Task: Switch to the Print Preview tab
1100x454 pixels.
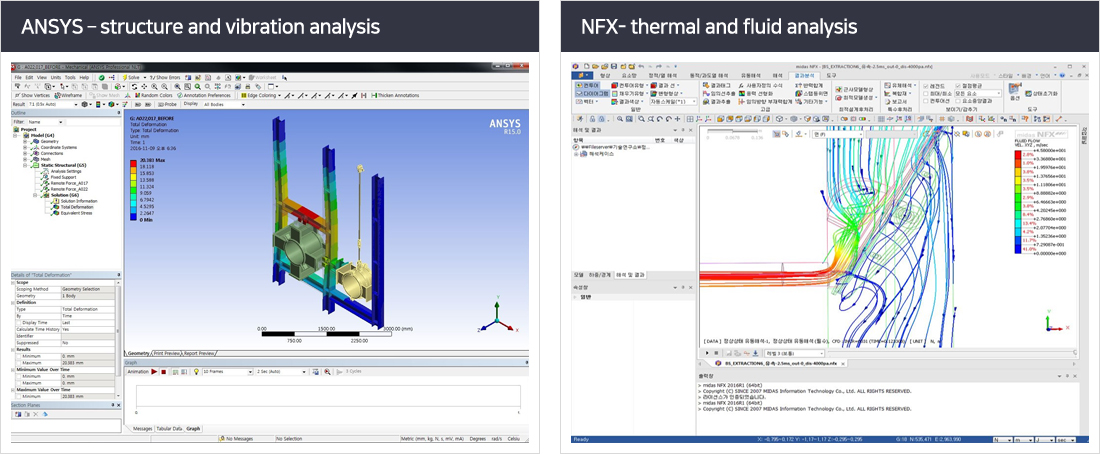Action: tap(167, 353)
